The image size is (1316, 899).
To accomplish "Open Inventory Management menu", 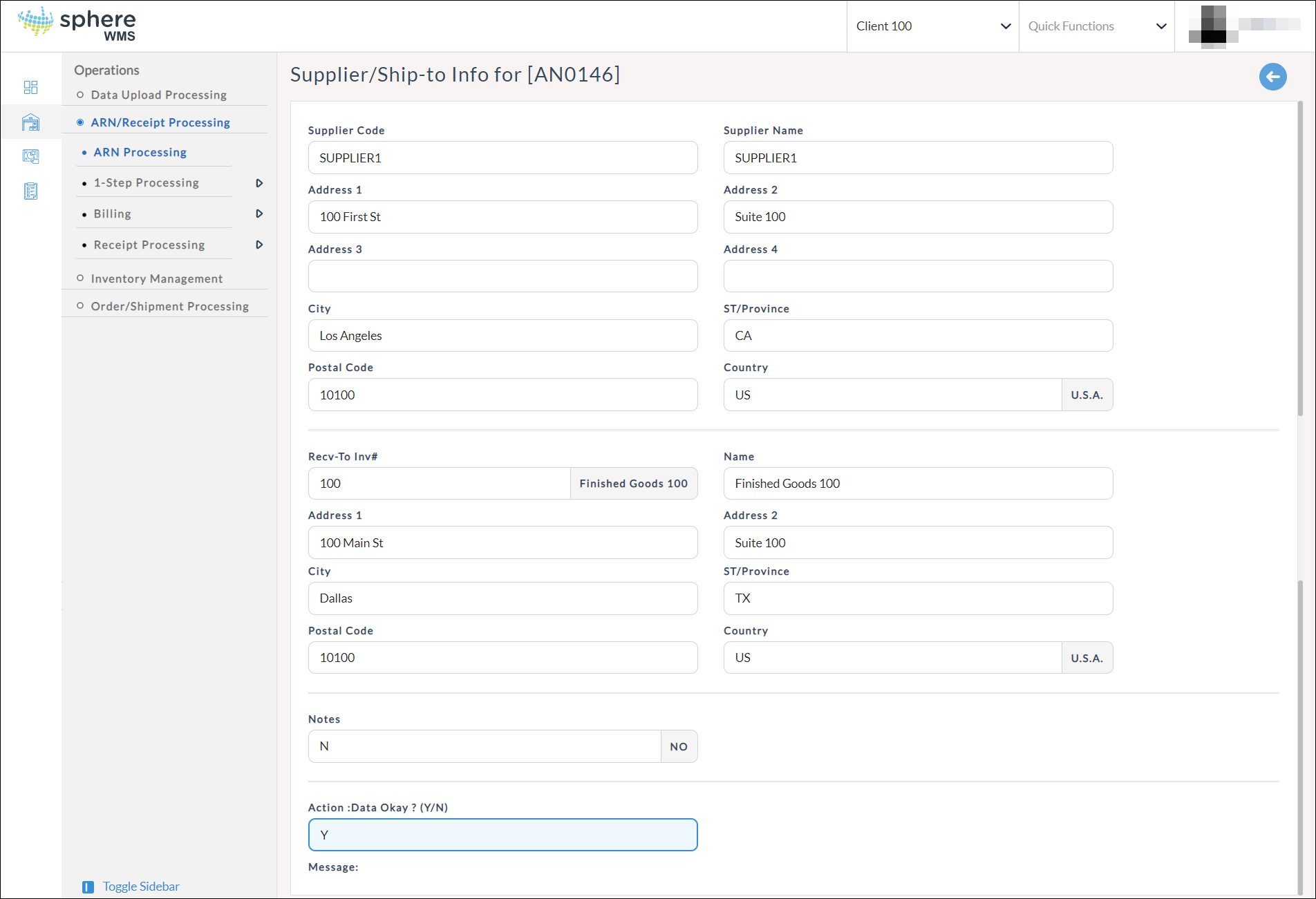I will 157,278.
